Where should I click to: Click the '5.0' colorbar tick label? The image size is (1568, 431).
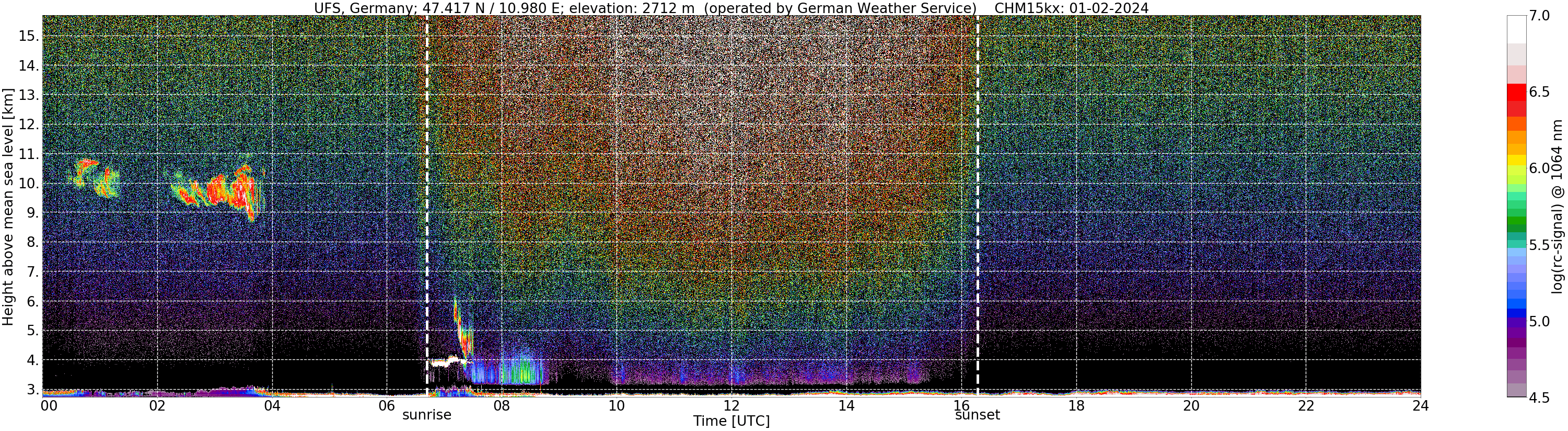pyautogui.click(x=1539, y=321)
